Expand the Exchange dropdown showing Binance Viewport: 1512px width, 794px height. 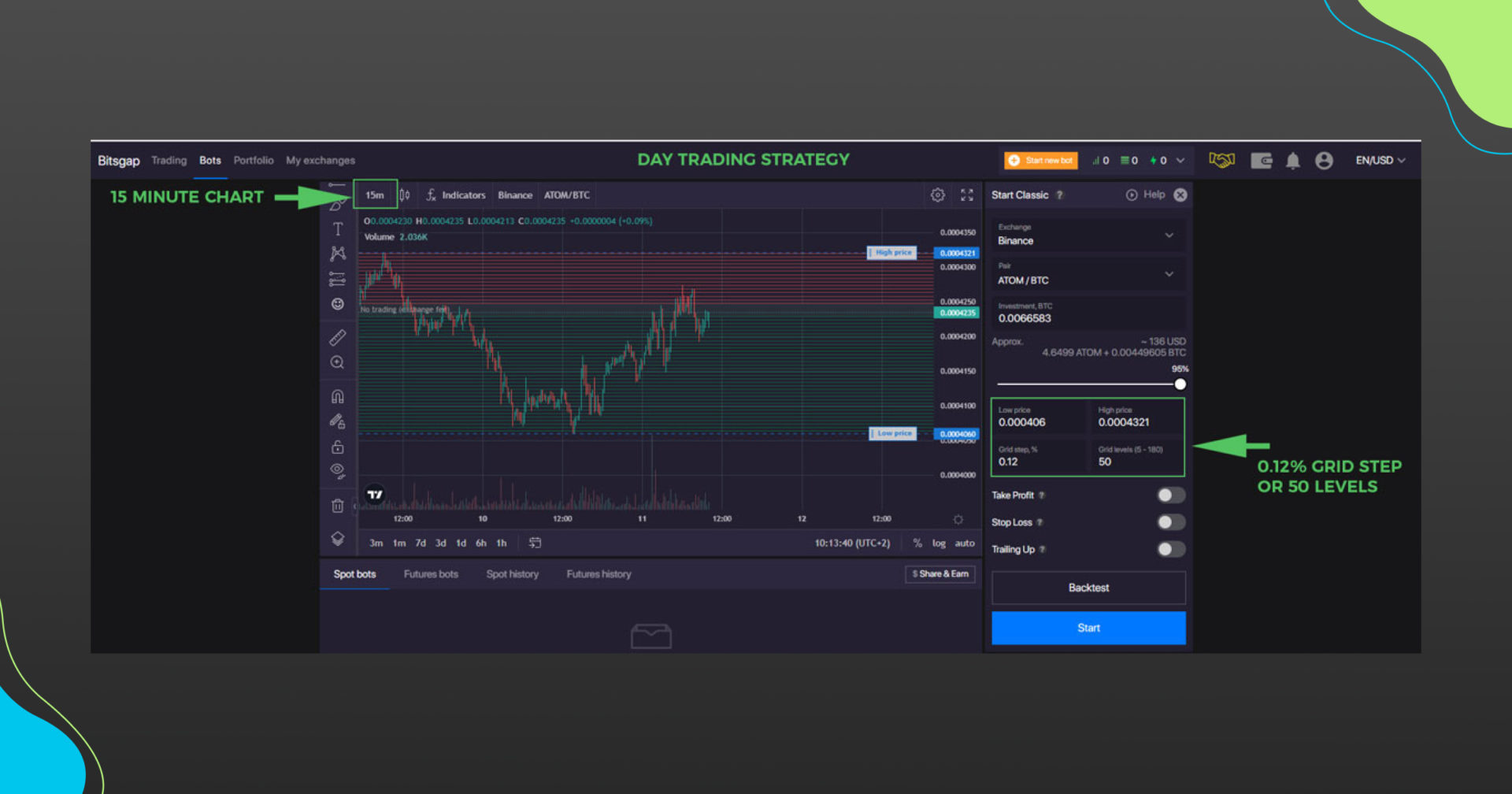click(x=1088, y=236)
